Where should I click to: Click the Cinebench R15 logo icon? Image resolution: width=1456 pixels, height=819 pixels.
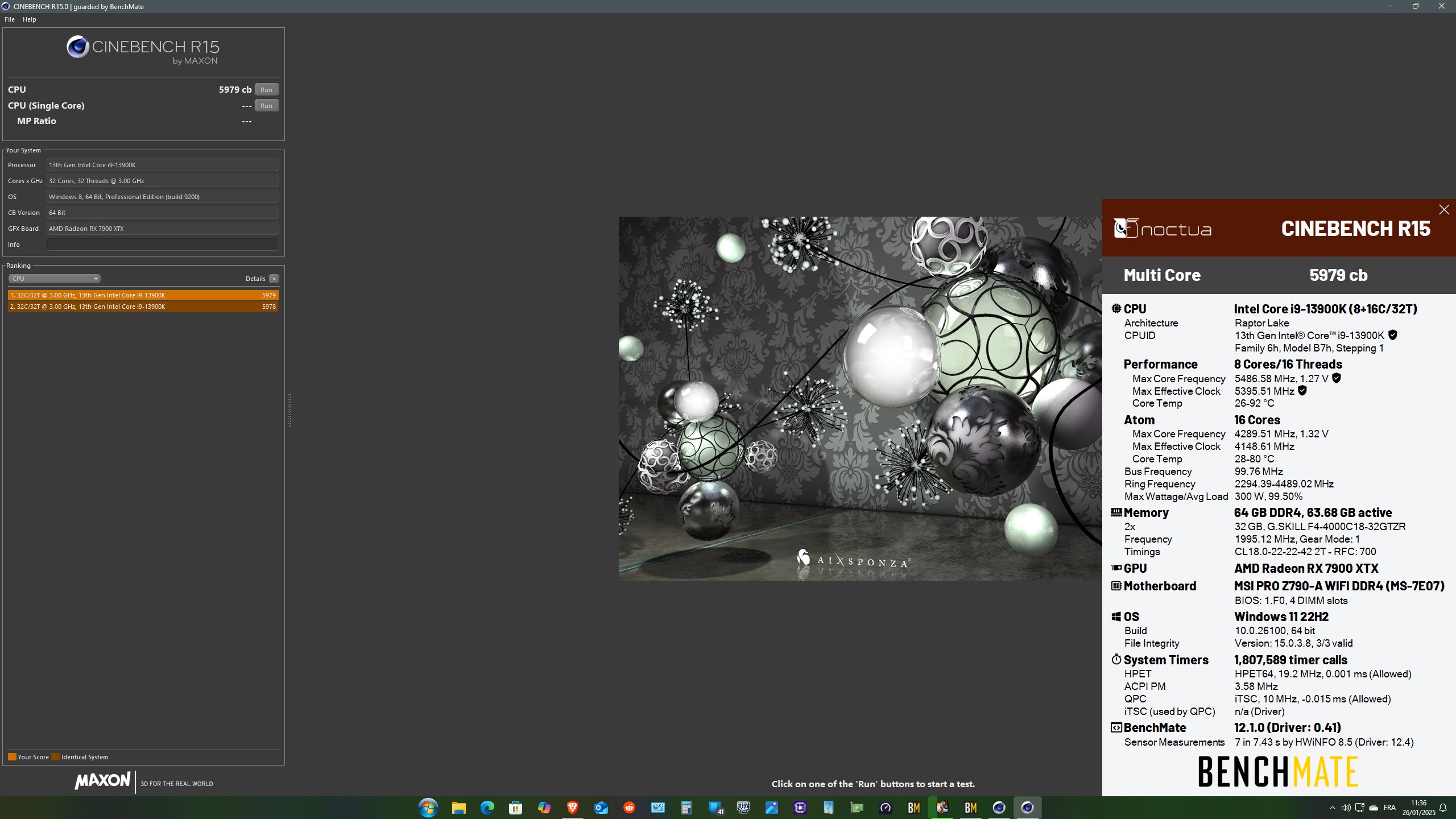click(77, 47)
